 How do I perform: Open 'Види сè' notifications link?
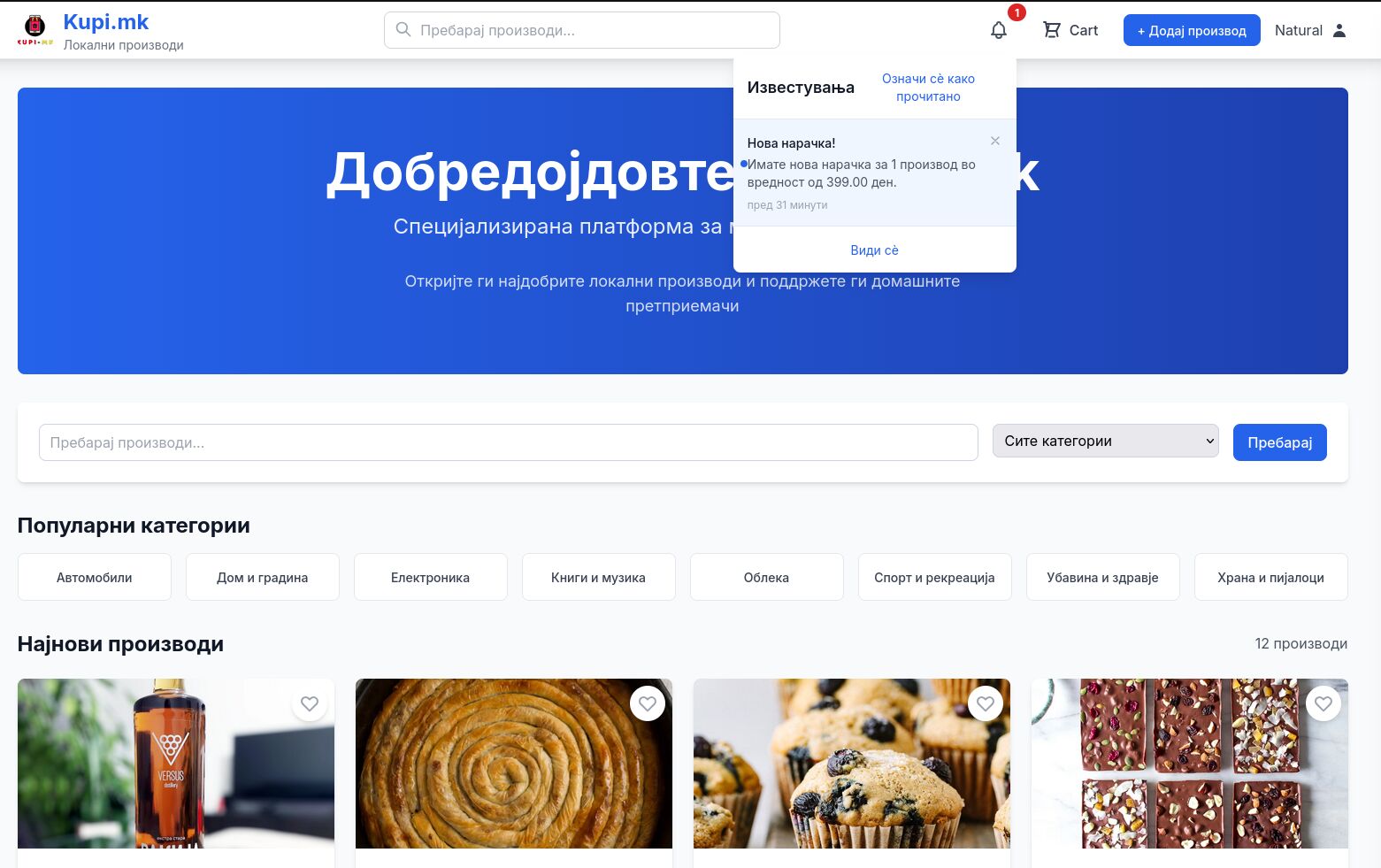[x=874, y=250]
